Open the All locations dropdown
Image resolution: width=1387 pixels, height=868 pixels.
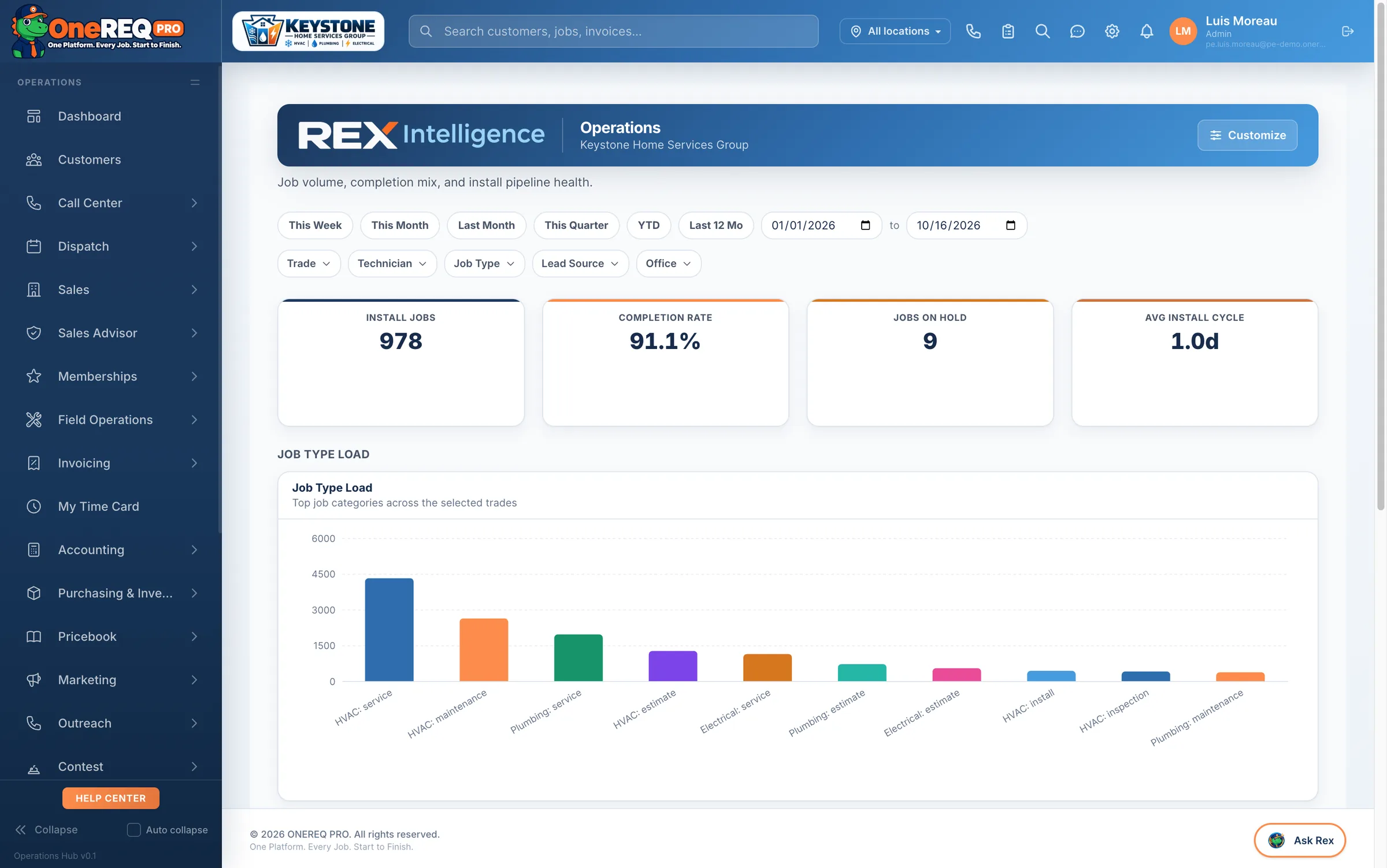[x=895, y=31]
